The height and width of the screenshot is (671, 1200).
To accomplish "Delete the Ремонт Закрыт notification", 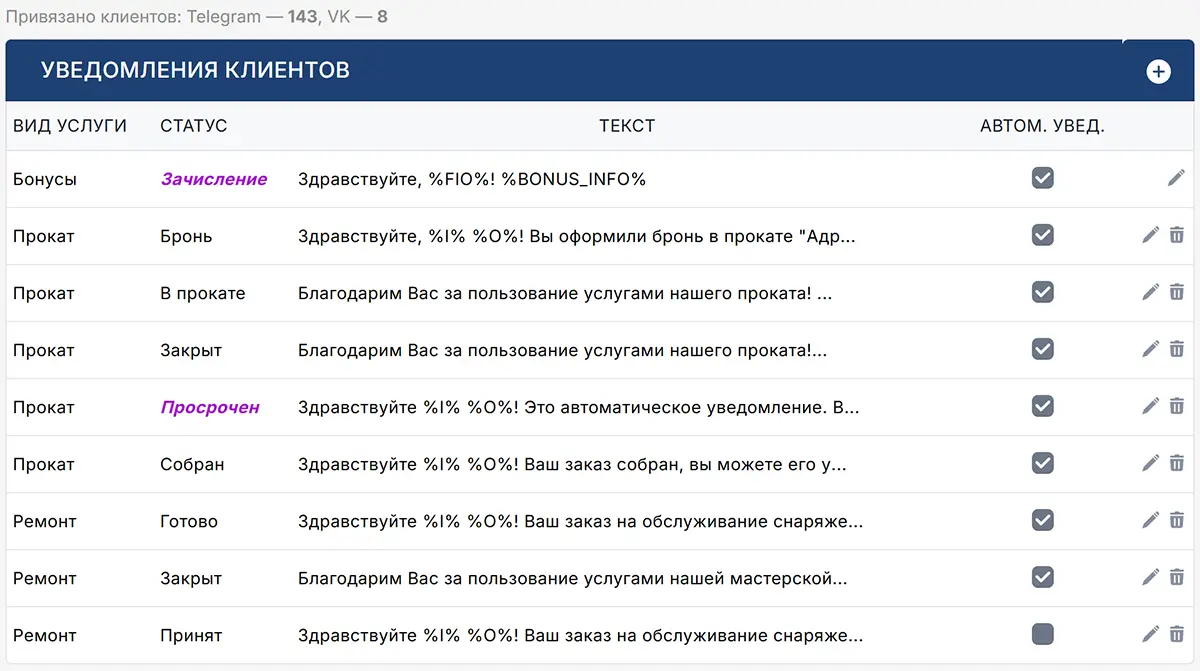I will point(1177,577).
